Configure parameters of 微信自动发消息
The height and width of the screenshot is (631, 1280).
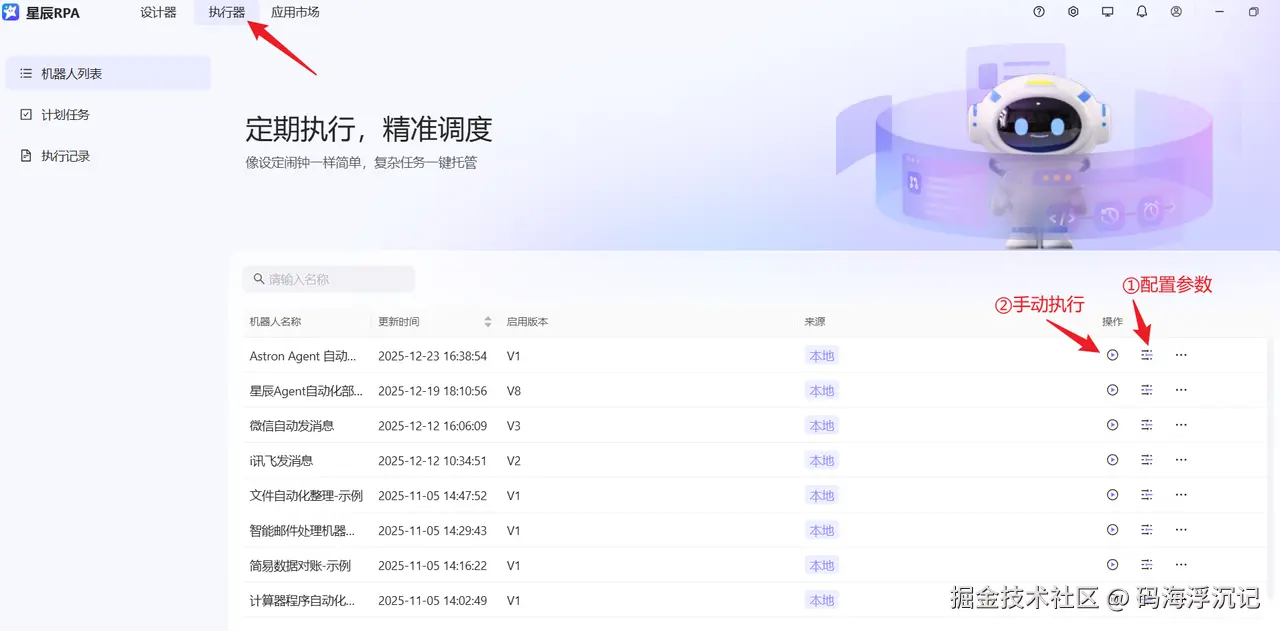[x=1147, y=425]
